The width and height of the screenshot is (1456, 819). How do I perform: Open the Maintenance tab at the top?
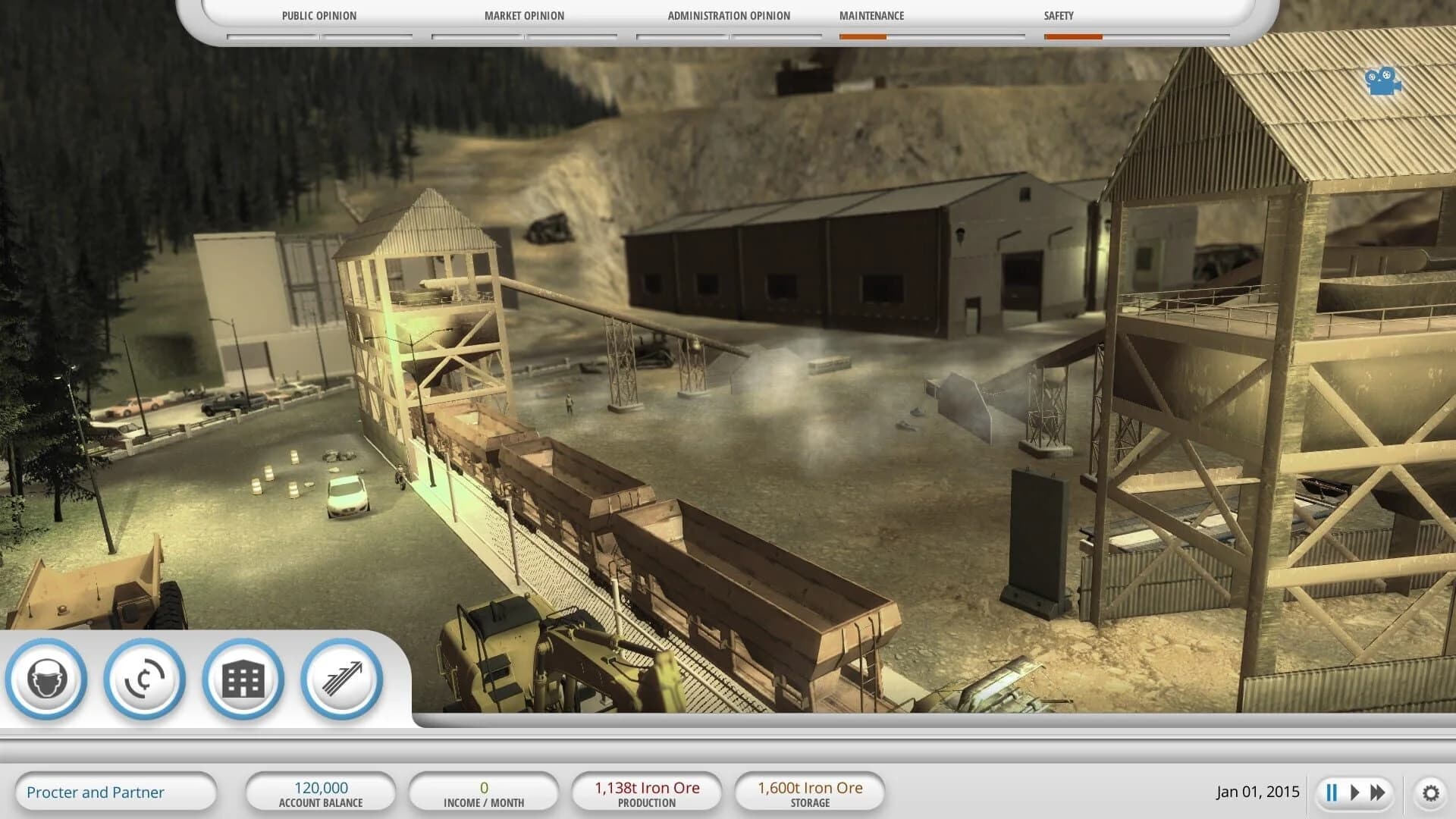pyautogui.click(x=871, y=15)
